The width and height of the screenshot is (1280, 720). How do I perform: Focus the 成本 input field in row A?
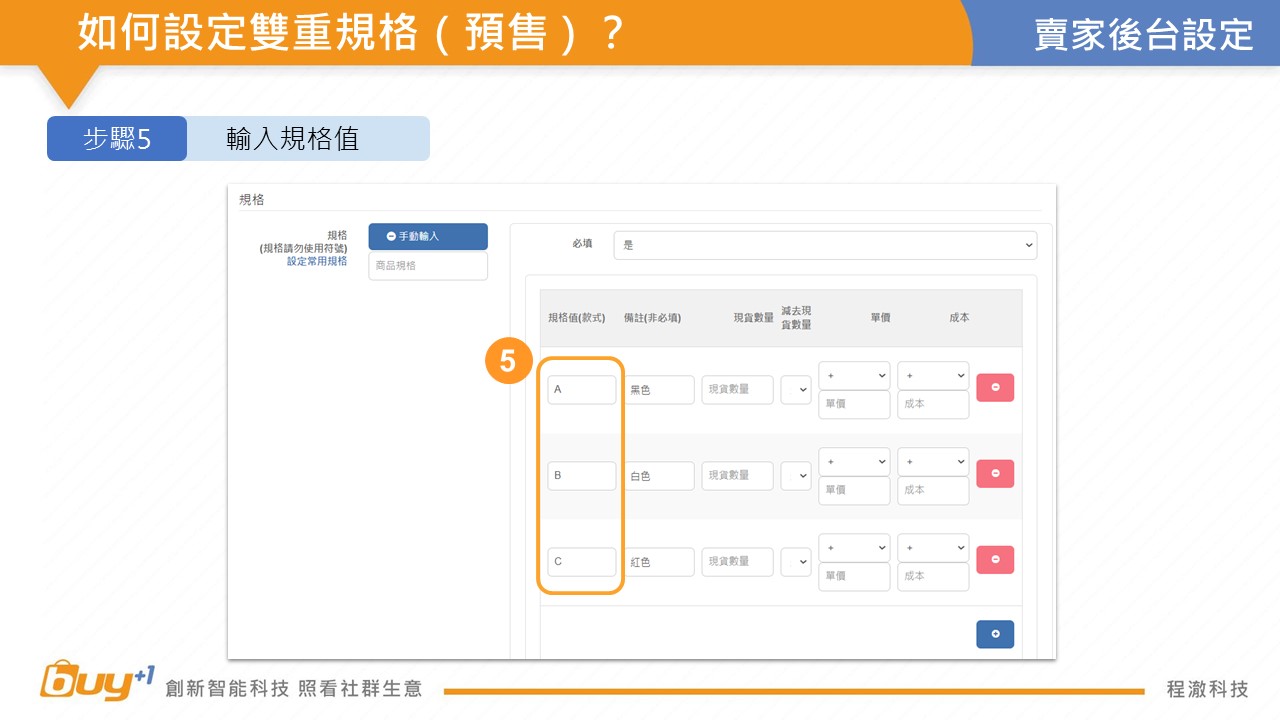(933, 405)
